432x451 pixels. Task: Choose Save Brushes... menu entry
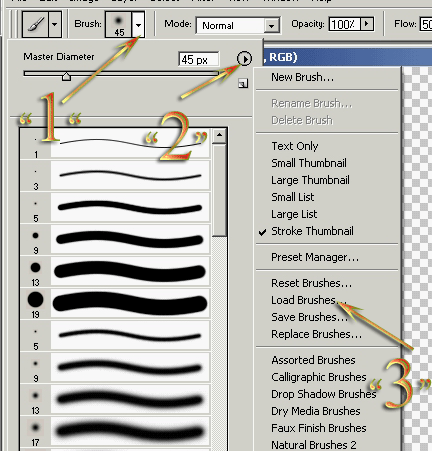tap(309, 317)
